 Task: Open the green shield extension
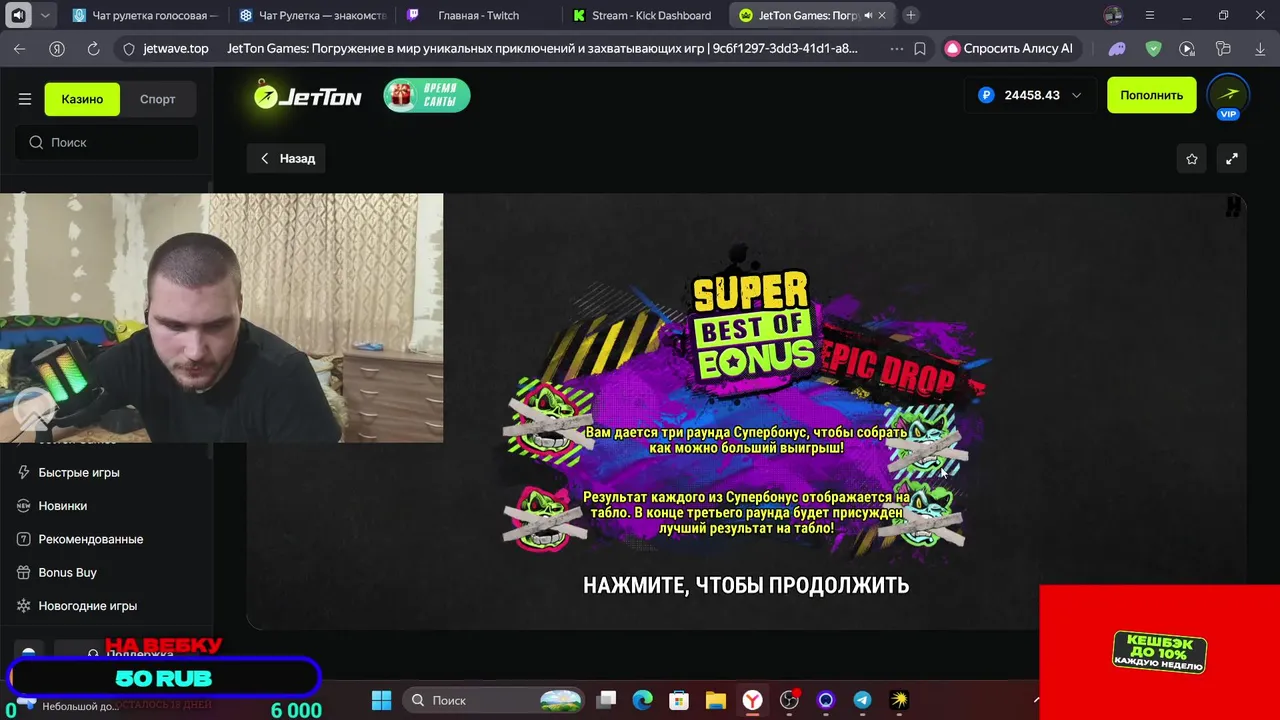[1153, 48]
